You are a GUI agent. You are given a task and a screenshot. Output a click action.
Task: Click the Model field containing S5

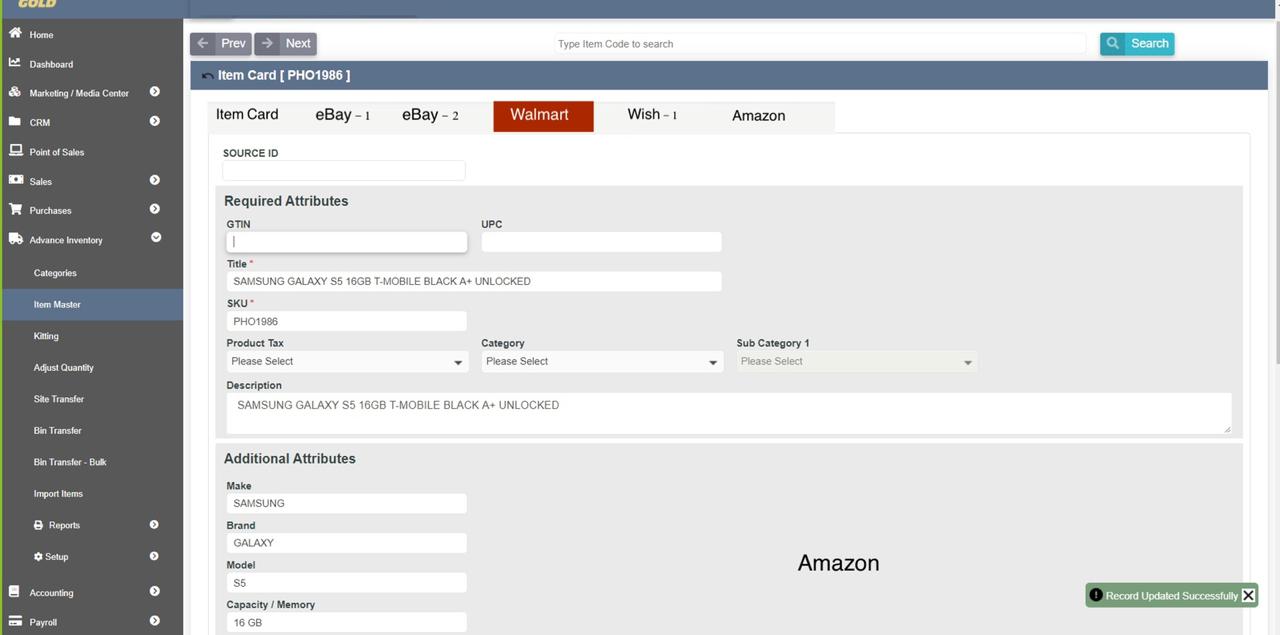point(347,583)
